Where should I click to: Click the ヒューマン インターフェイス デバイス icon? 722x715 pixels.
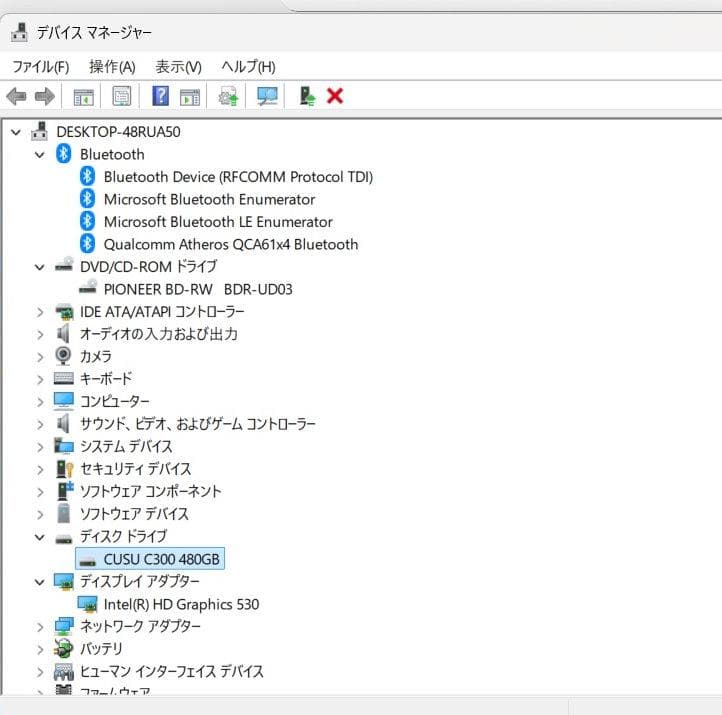(x=64, y=671)
